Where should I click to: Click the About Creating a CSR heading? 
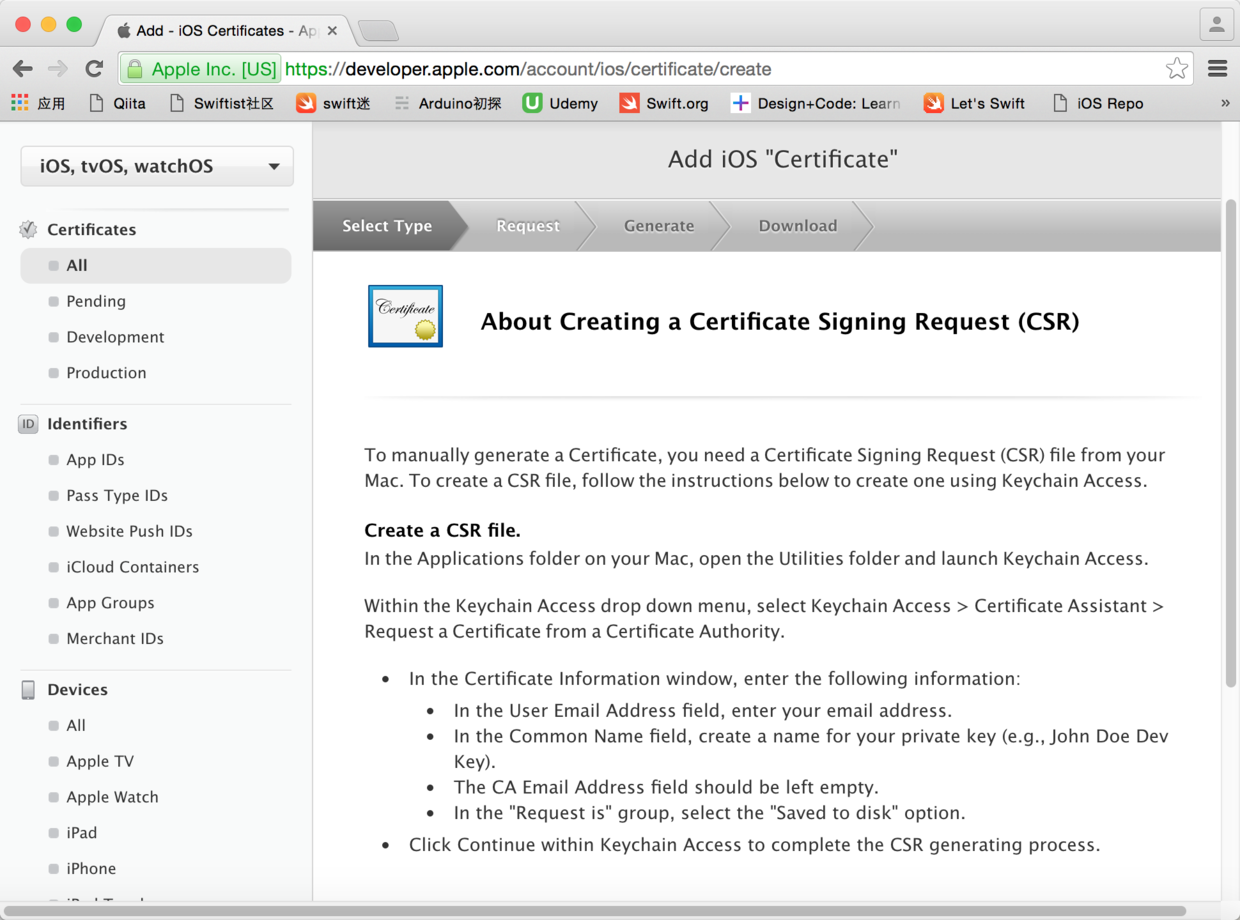pos(780,322)
